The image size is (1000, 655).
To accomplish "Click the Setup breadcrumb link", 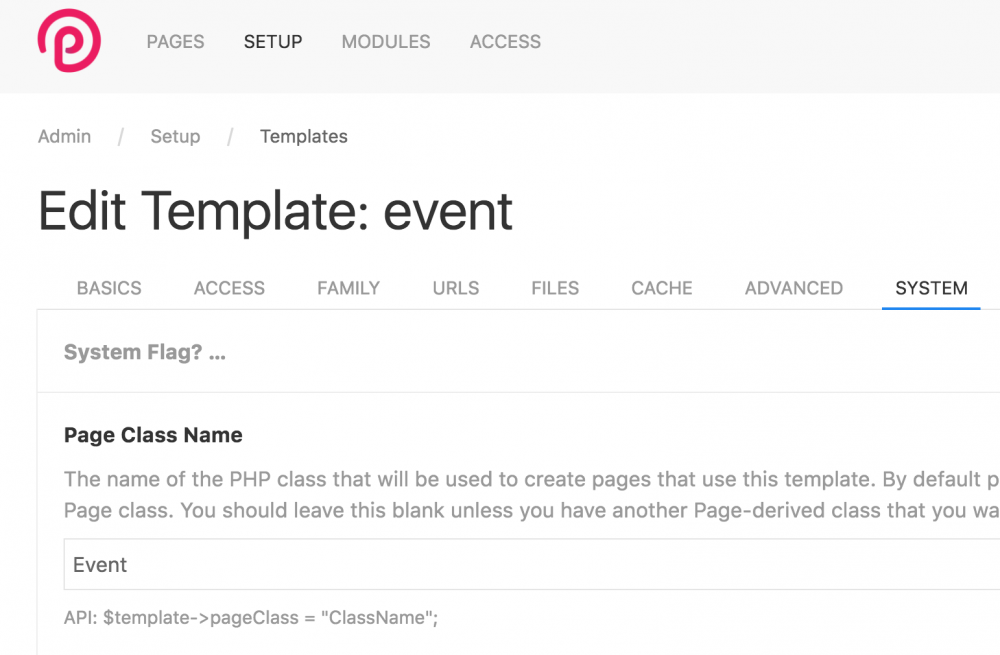I will (x=175, y=137).
